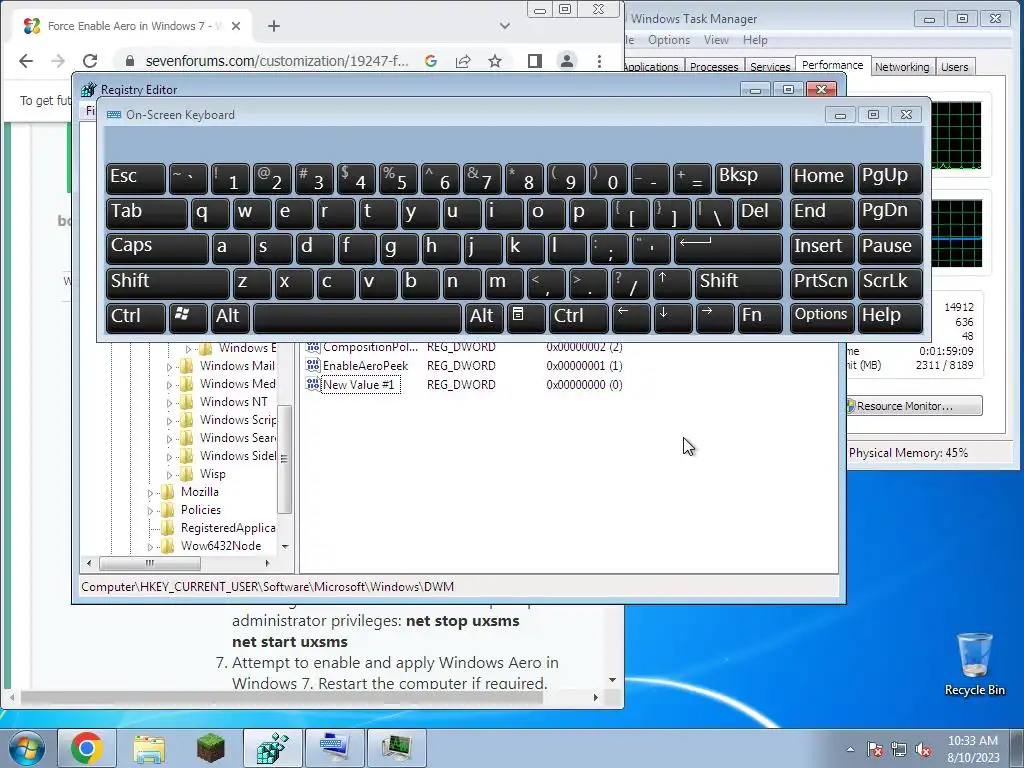
Task: Click the Esc key on the On-Screen Keyboard
Action: tap(136, 178)
